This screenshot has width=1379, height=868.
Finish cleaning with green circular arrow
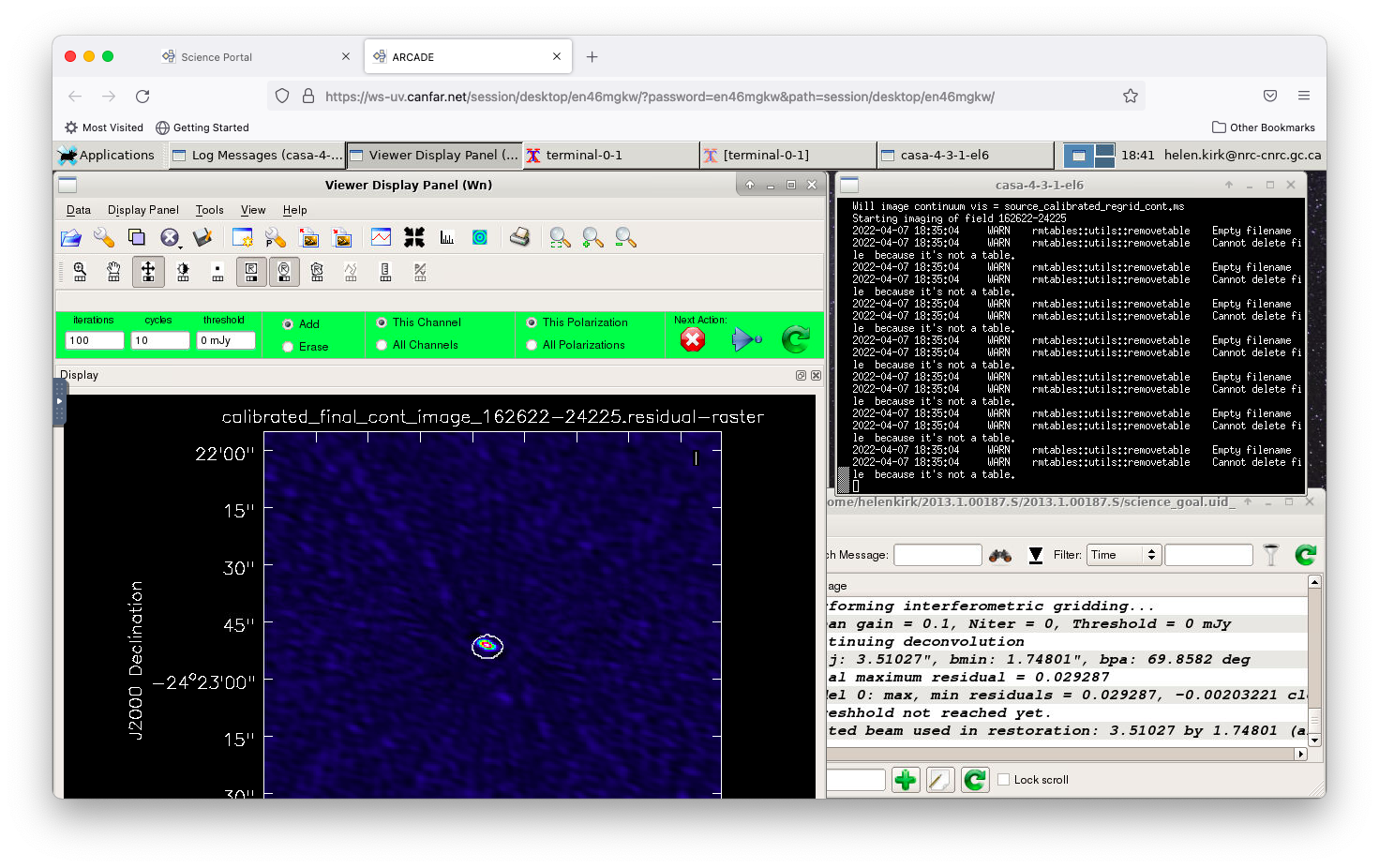point(796,339)
